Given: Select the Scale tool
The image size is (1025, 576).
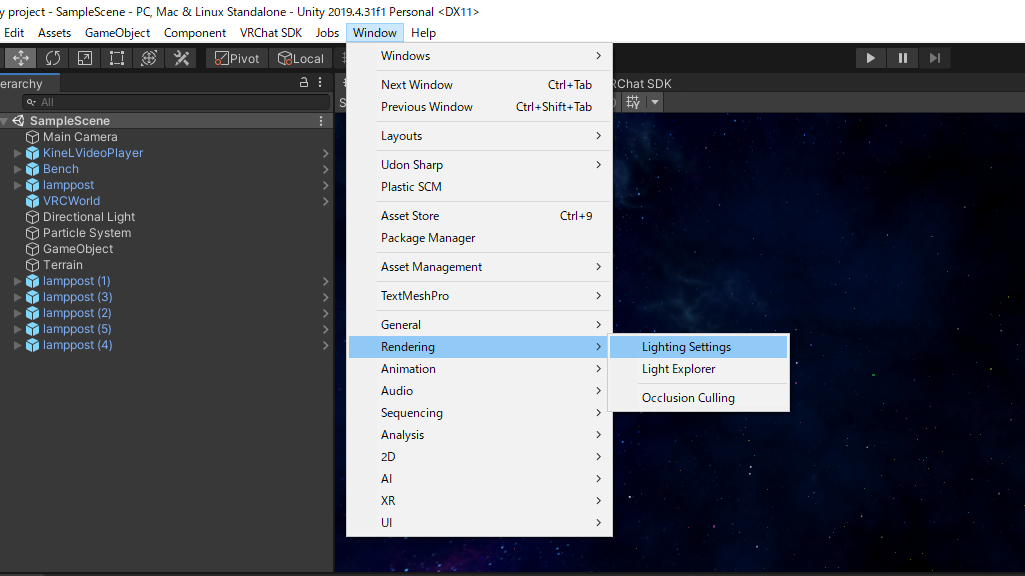Looking at the screenshot, I should [x=85, y=58].
